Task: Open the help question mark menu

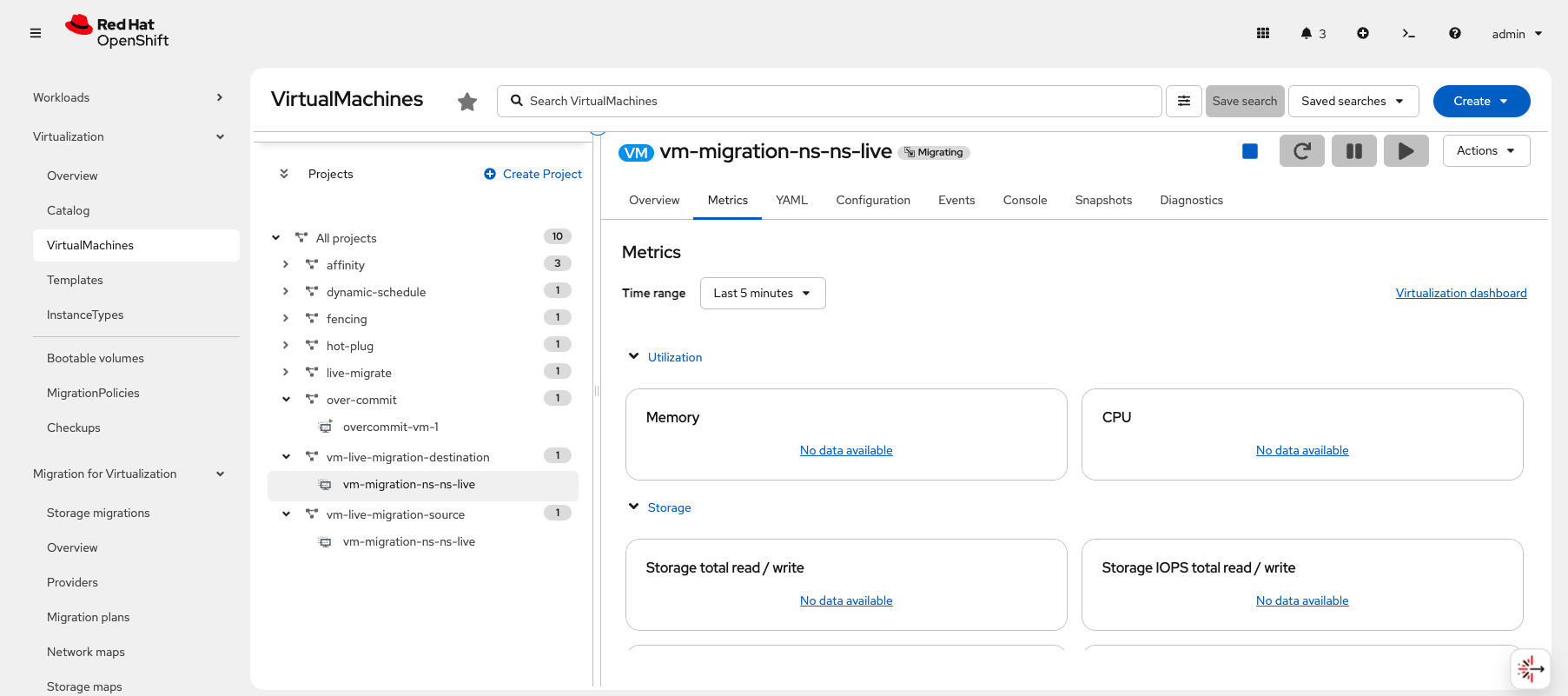Action: tap(1454, 34)
